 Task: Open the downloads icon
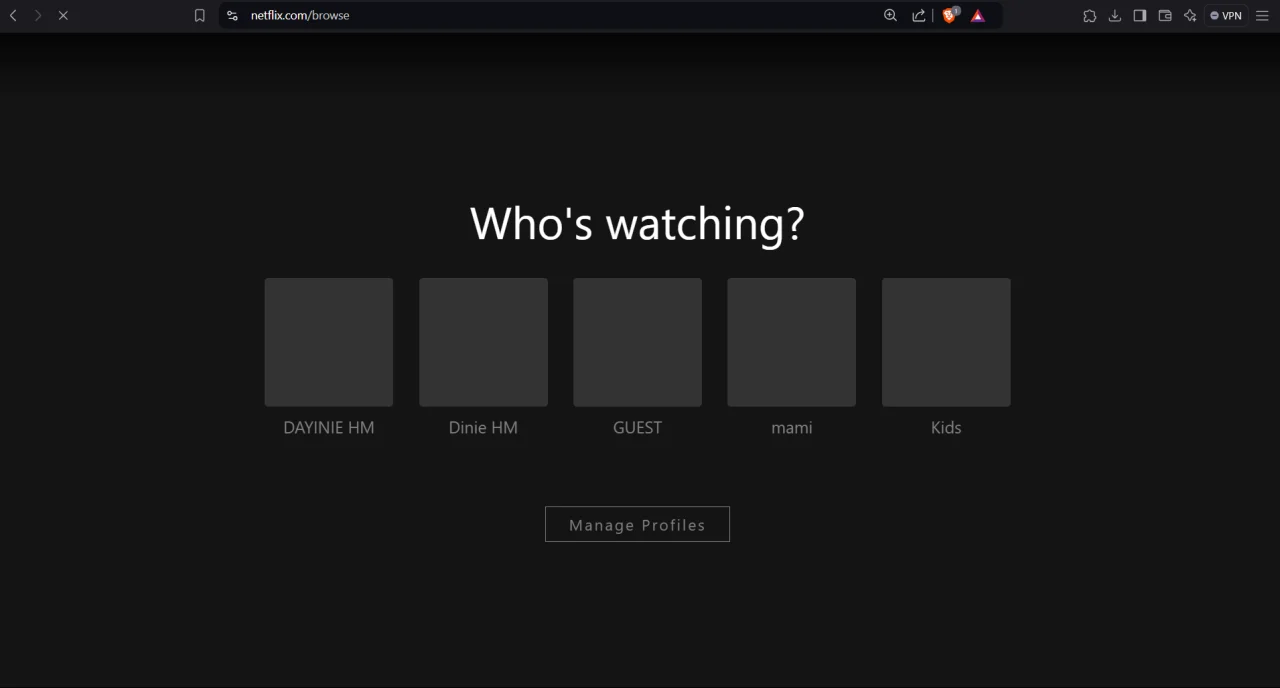pos(1115,16)
